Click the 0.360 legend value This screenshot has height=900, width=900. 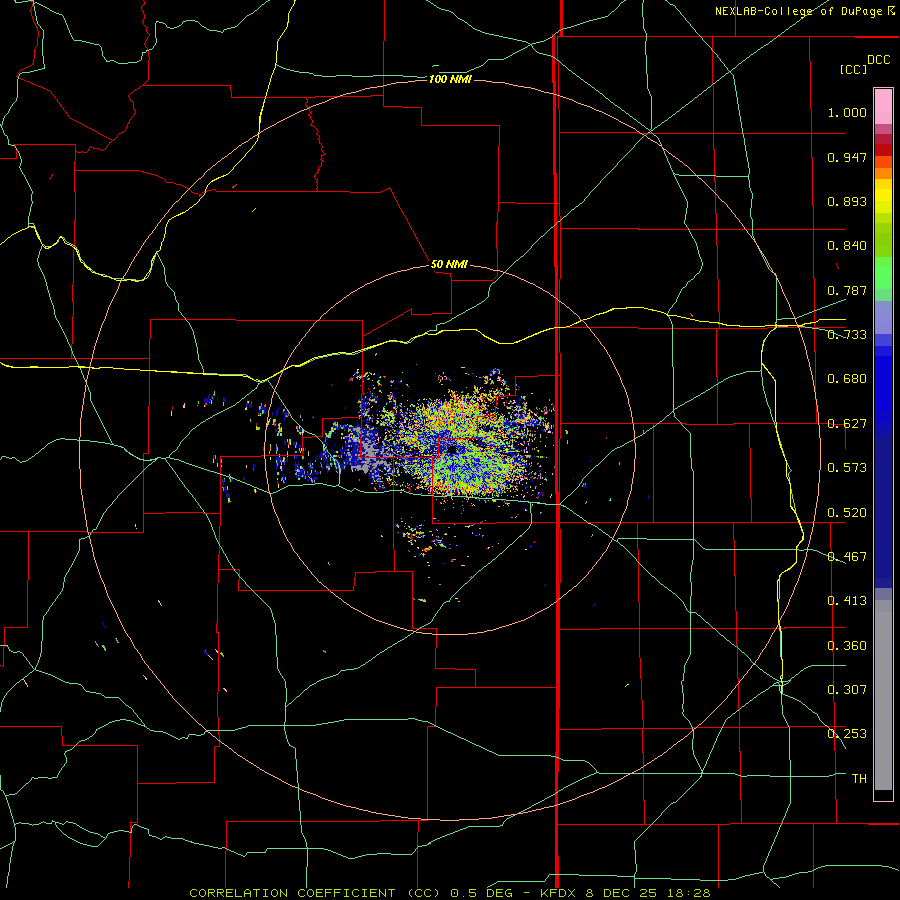coord(847,646)
